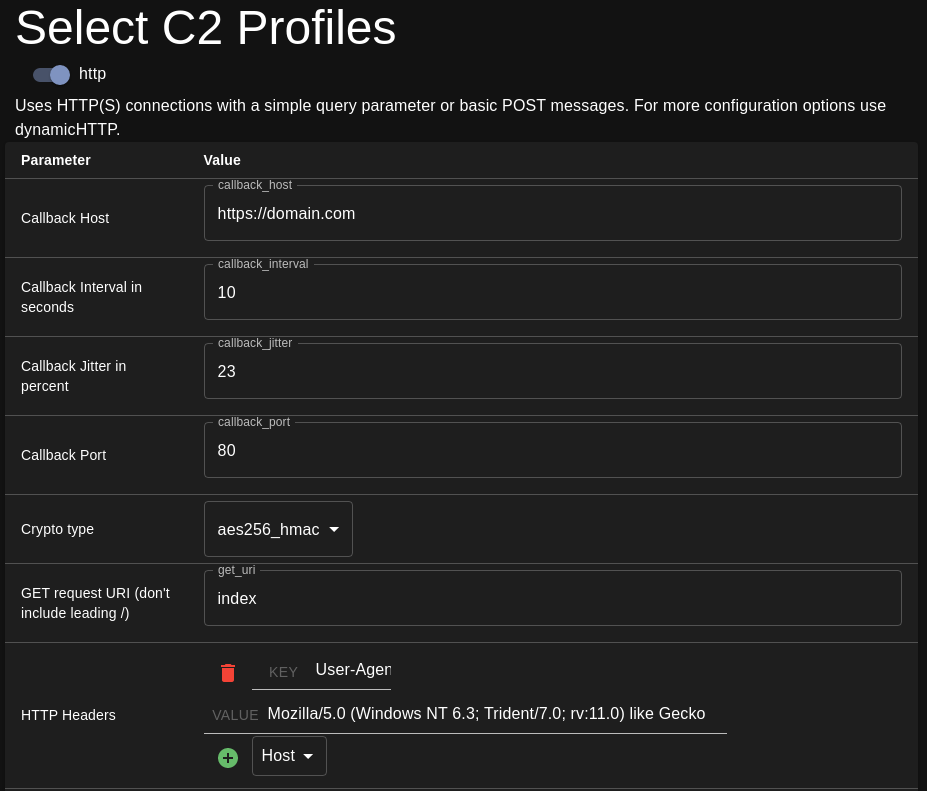Select the Host option under HTTP Headers
The image size is (927, 791).
click(289, 756)
